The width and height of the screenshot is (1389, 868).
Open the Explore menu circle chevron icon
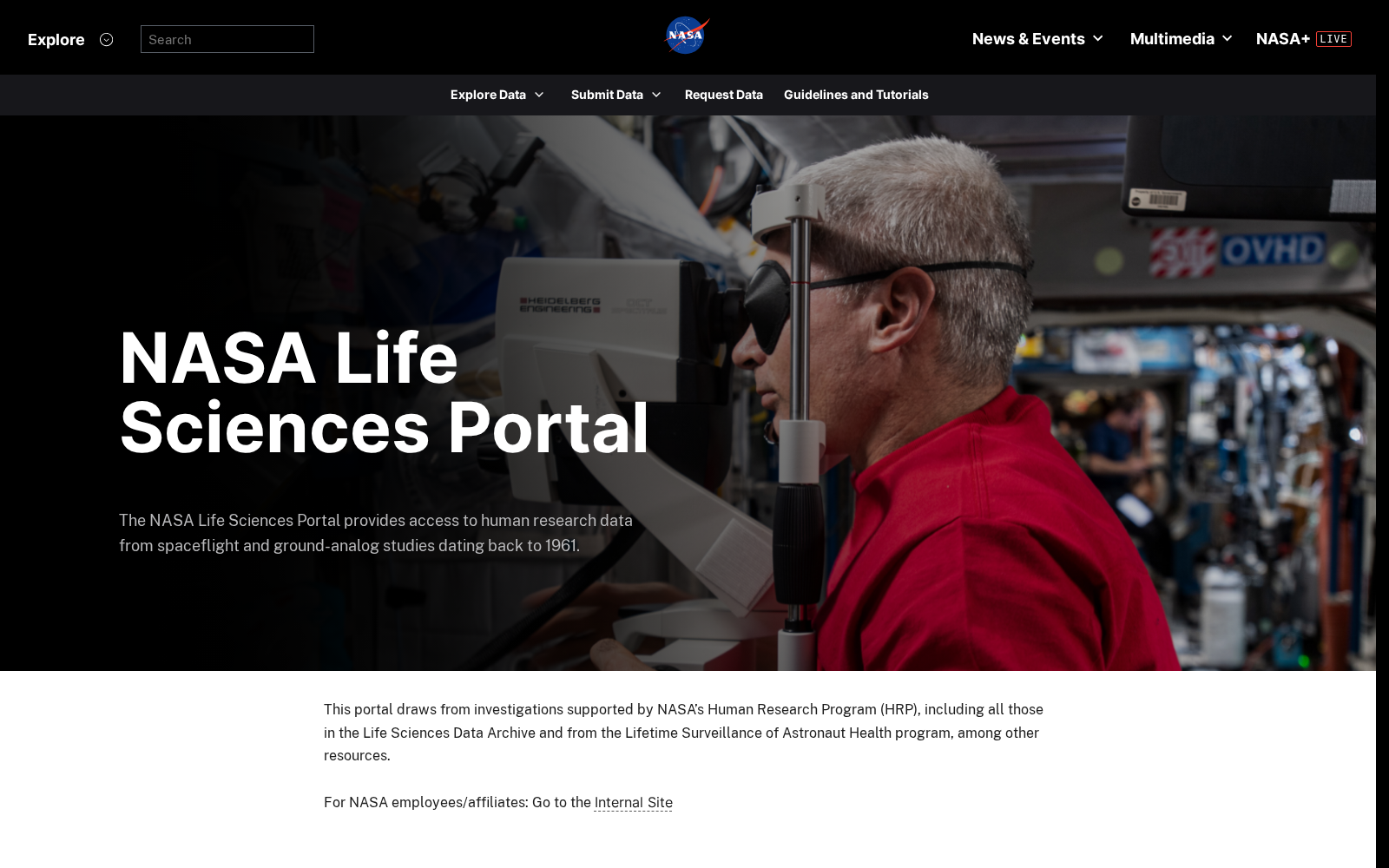click(106, 40)
